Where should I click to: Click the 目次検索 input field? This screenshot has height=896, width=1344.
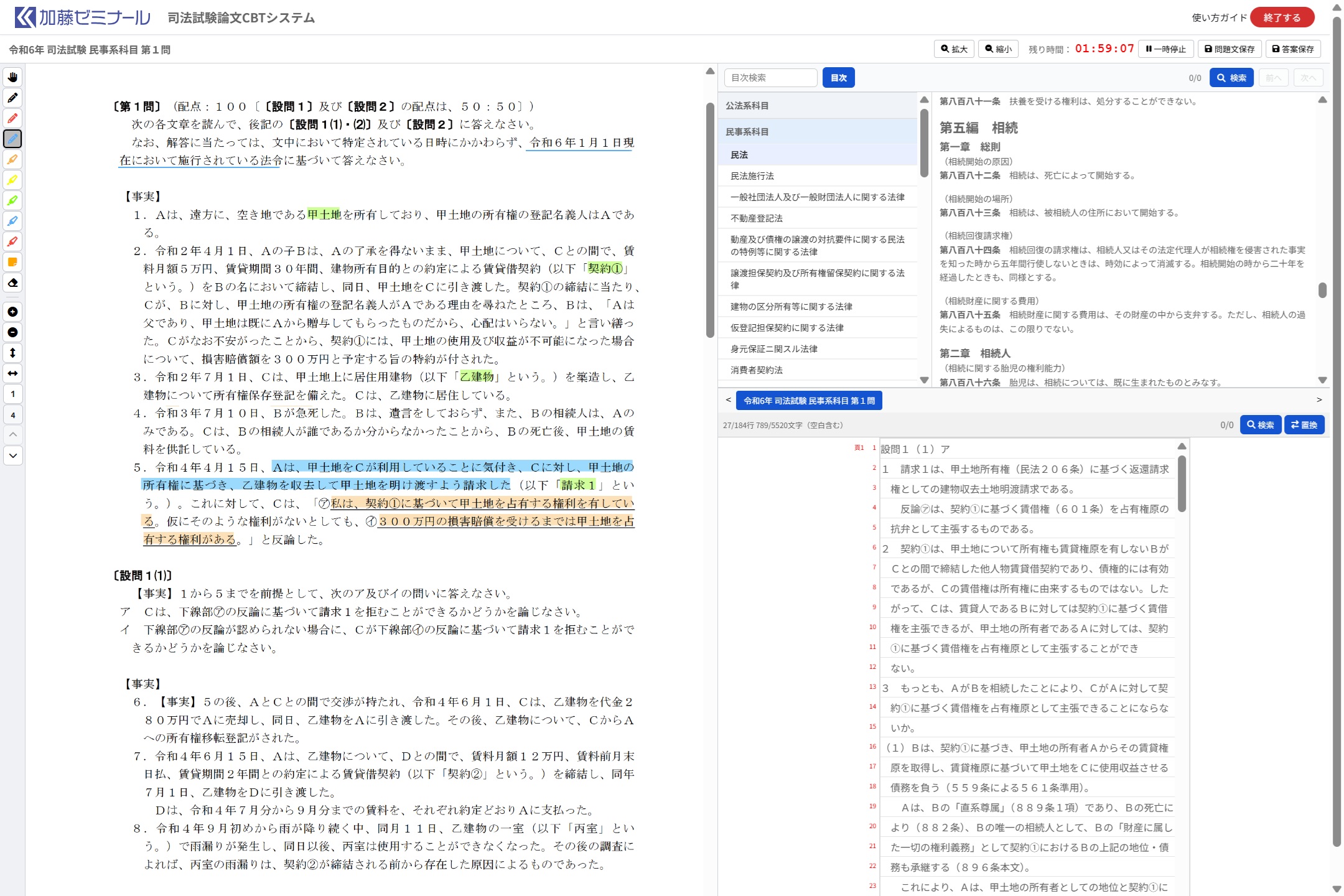click(770, 78)
